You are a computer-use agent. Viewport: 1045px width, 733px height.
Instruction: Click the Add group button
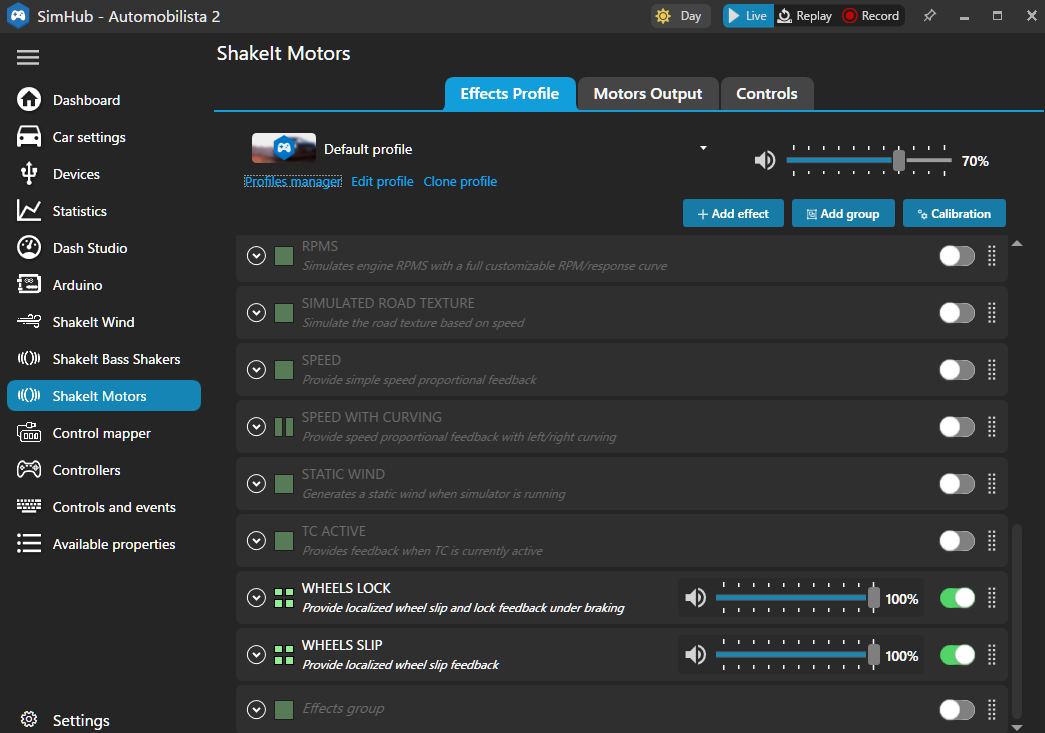(843, 213)
